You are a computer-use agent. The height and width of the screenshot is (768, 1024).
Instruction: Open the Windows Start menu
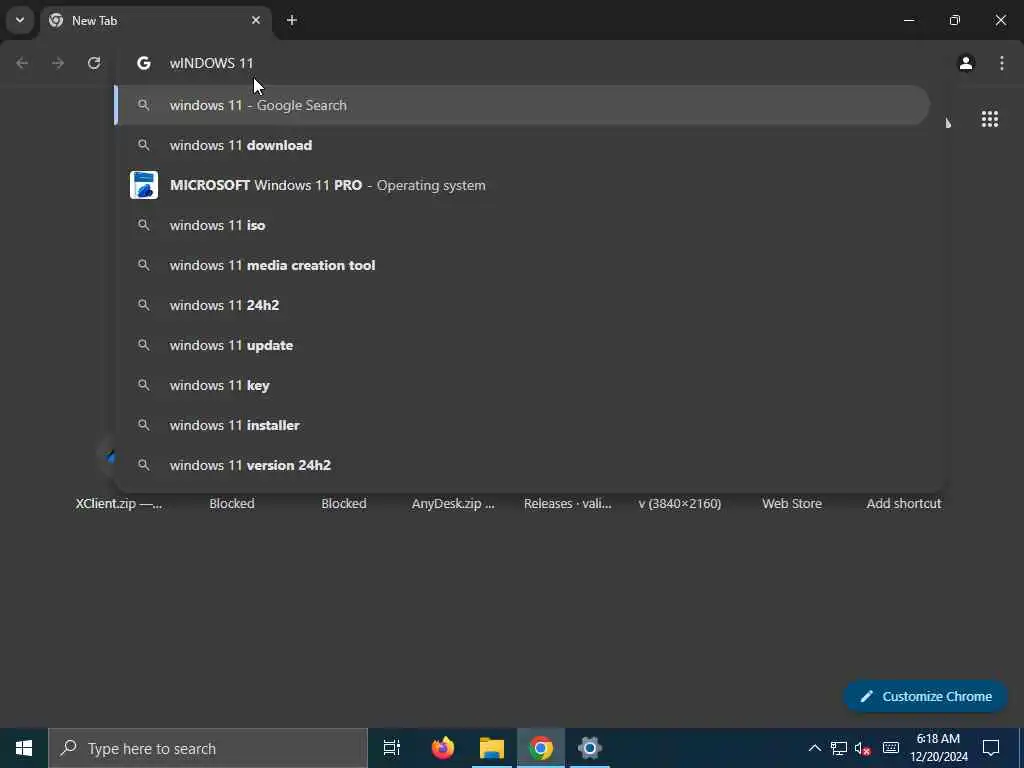pyautogui.click(x=24, y=748)
